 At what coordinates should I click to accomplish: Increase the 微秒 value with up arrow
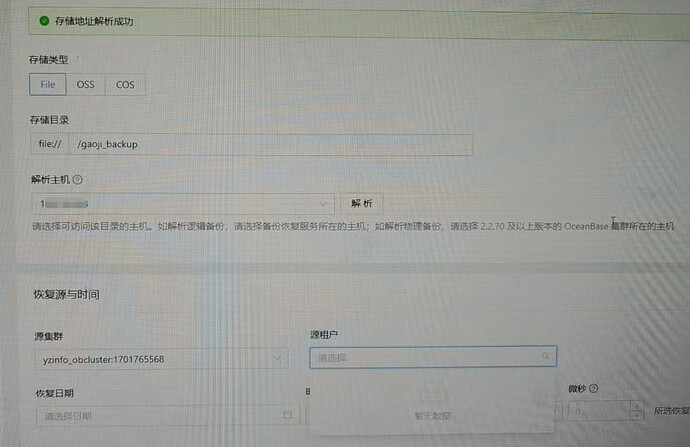coord(637,406)
